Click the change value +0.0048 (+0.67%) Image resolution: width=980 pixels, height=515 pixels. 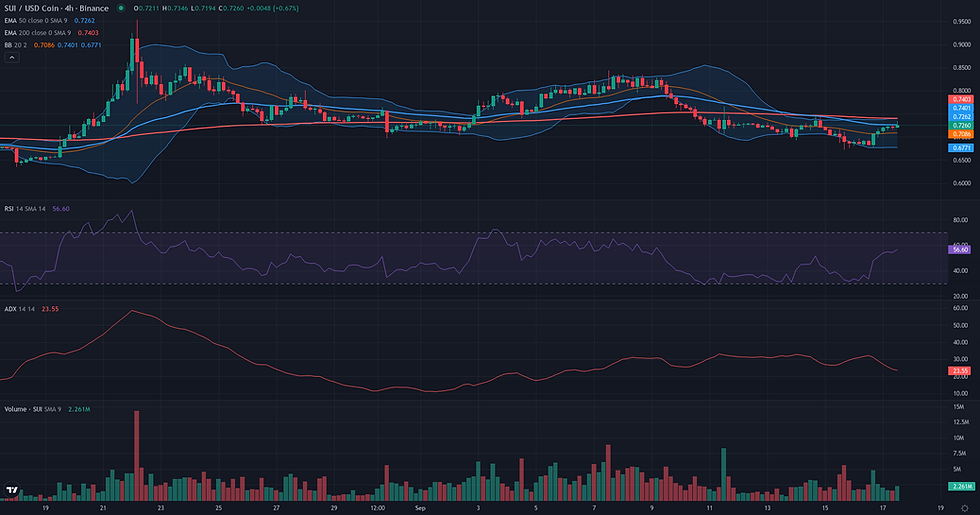point(272,8)
